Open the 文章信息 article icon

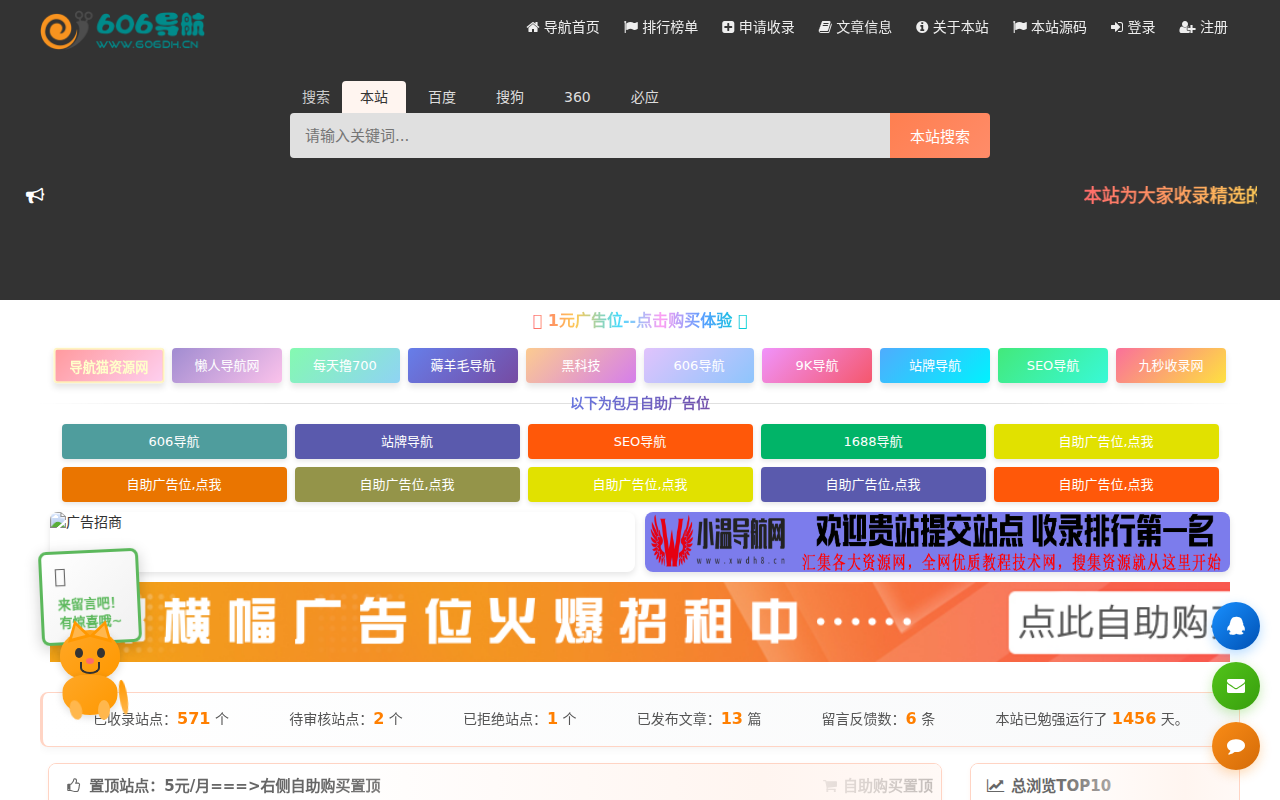click(823, 27)
